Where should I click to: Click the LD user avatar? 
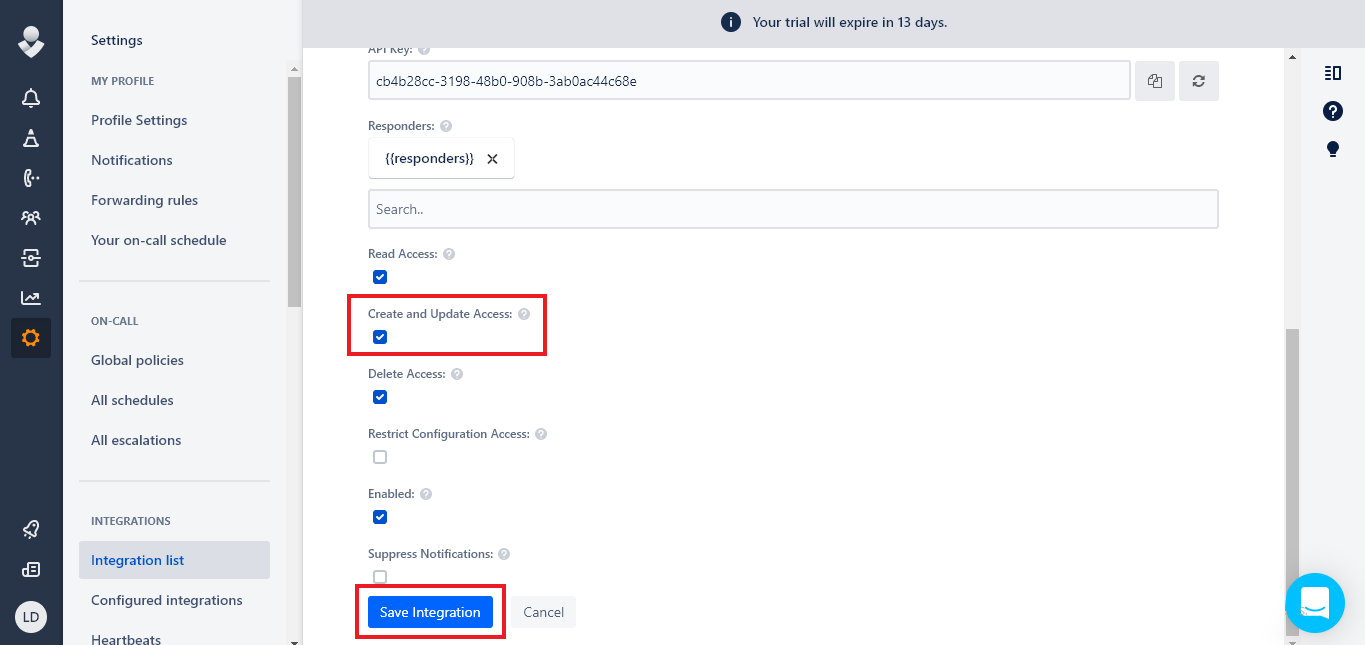[31, 617]
